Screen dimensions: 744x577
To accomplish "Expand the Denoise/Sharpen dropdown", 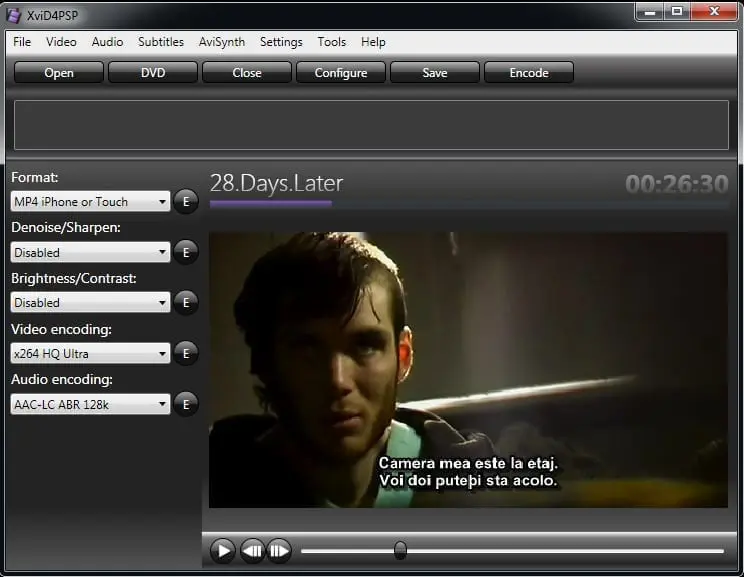I will pyautogui.click(x=90, y=252).
